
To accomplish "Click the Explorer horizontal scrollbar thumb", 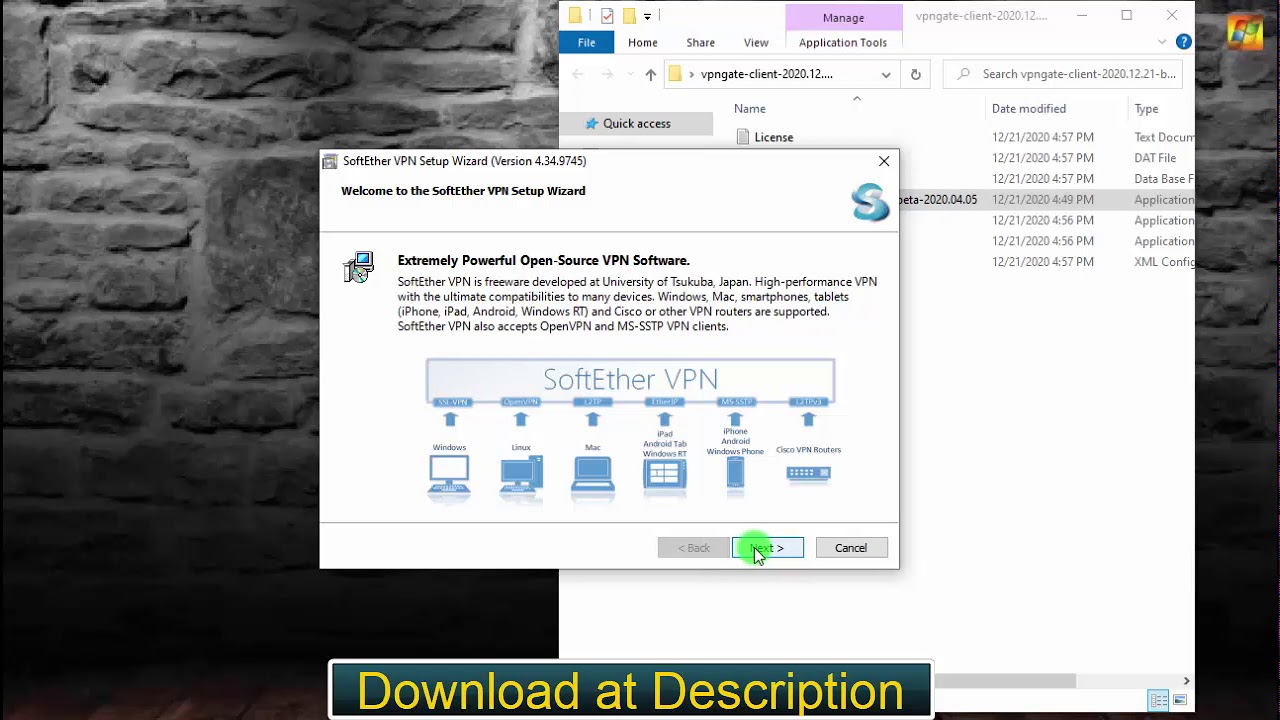I will click(1005, 681).
